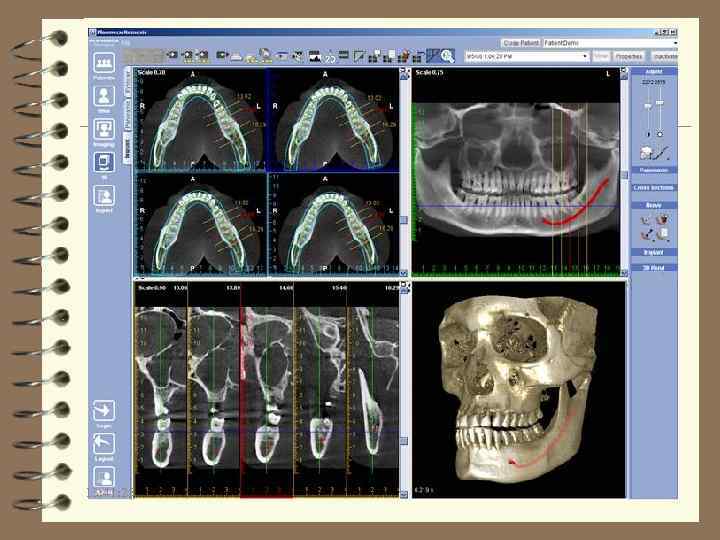Click the first camera capture toolbar icon

pyautogui.click(x=172, y=56)
